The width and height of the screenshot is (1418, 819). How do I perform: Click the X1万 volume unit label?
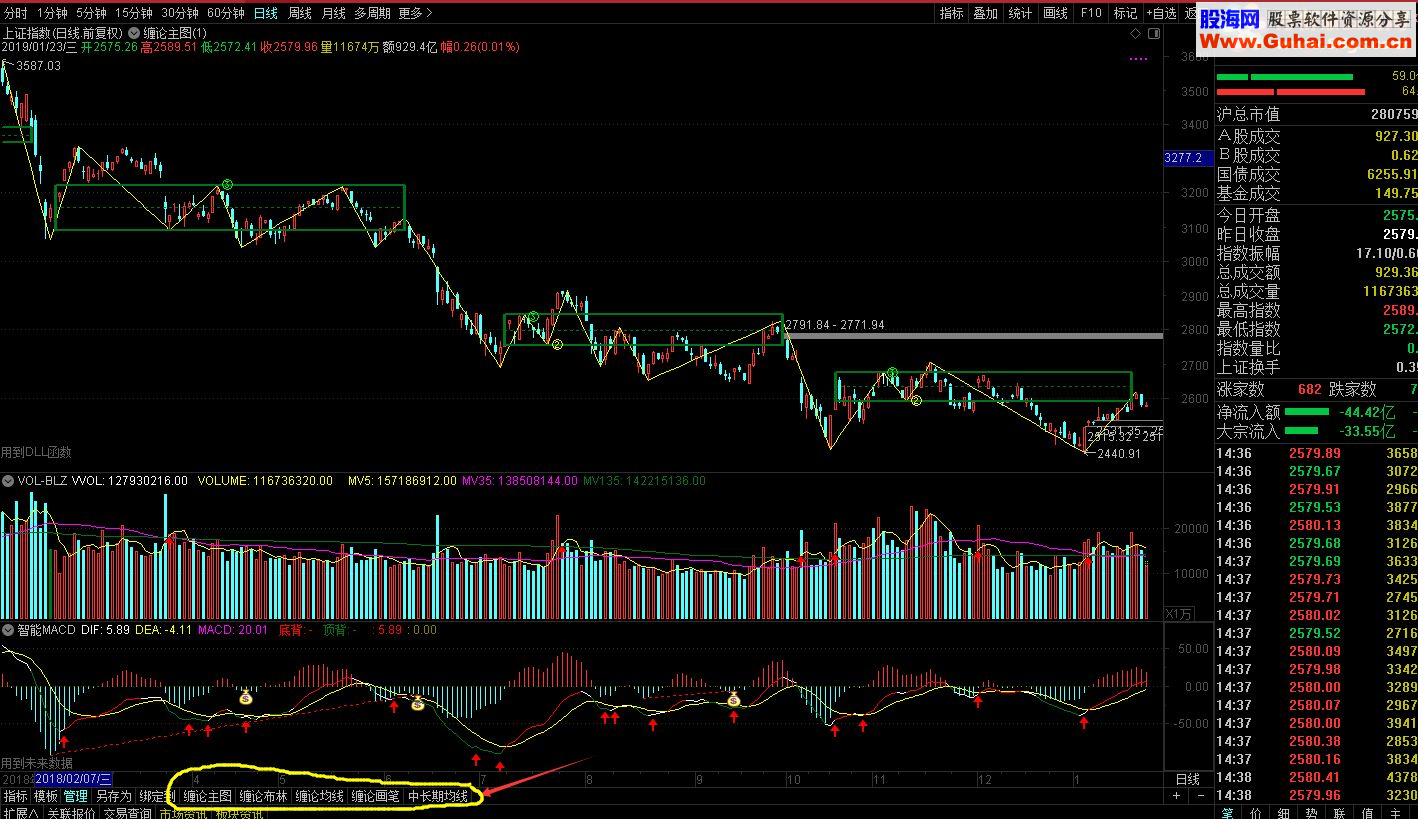click(1180, 613)
